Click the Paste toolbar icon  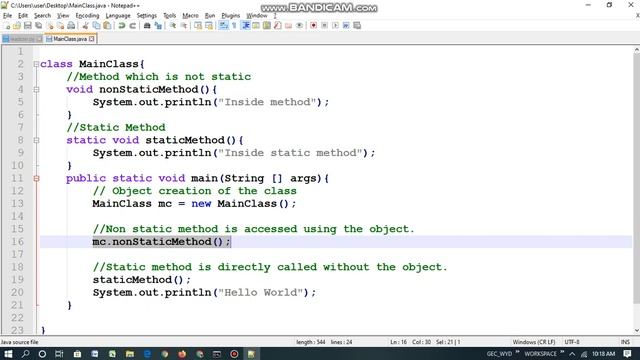tap(107, 26)
